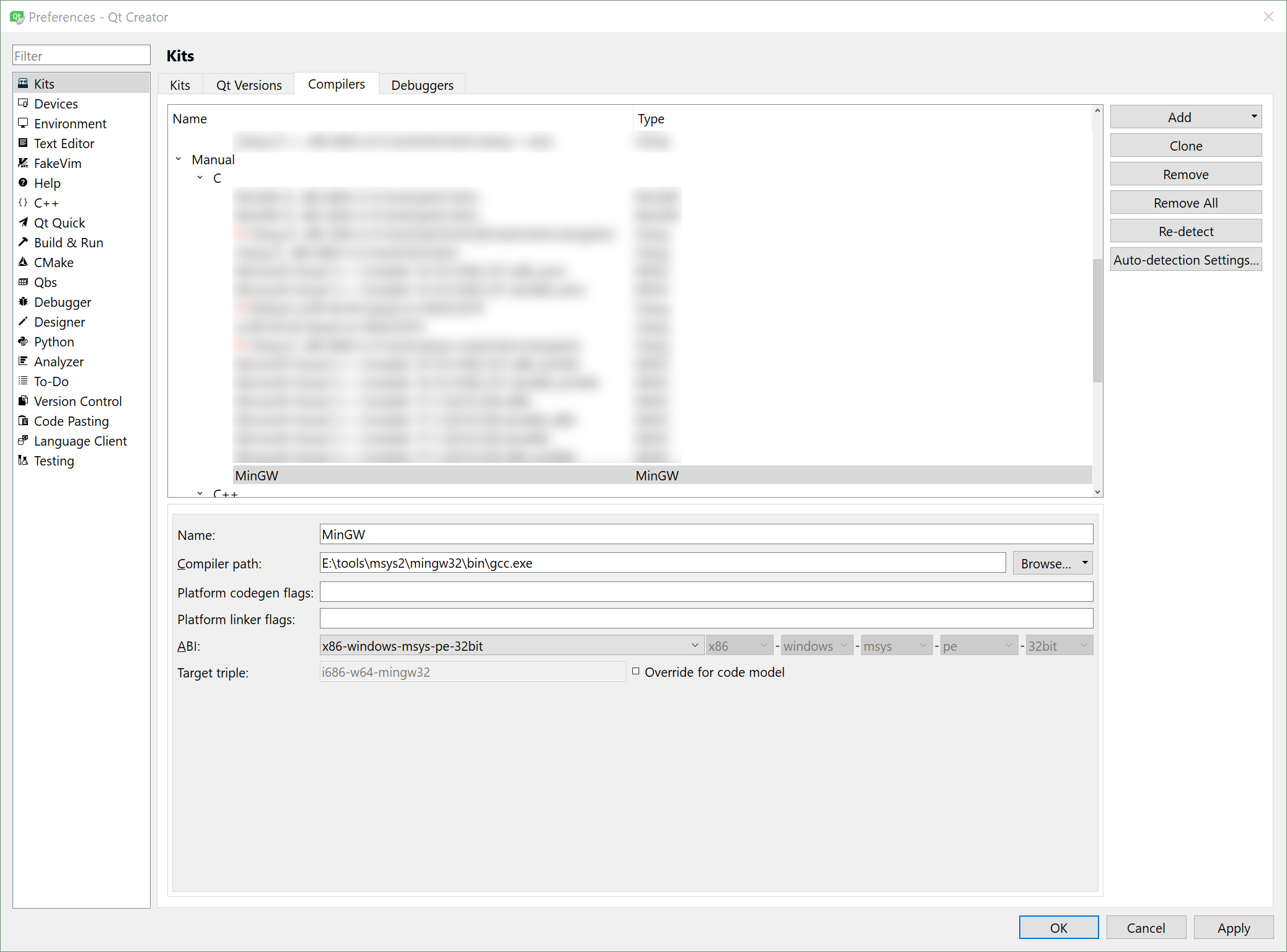Select the Compilers tab
Screen dimensions: 1287x952
(x=336, y=84)
